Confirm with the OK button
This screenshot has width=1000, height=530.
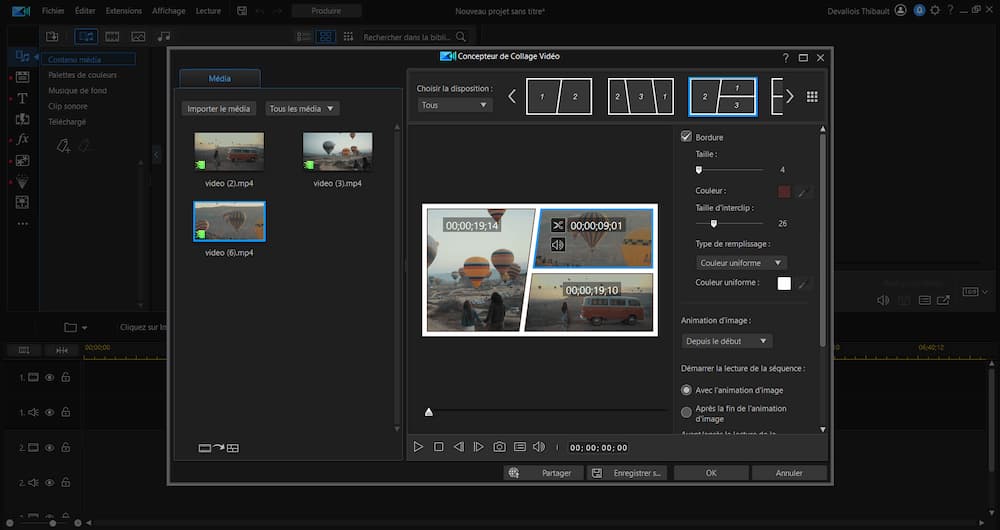point(711,473)
